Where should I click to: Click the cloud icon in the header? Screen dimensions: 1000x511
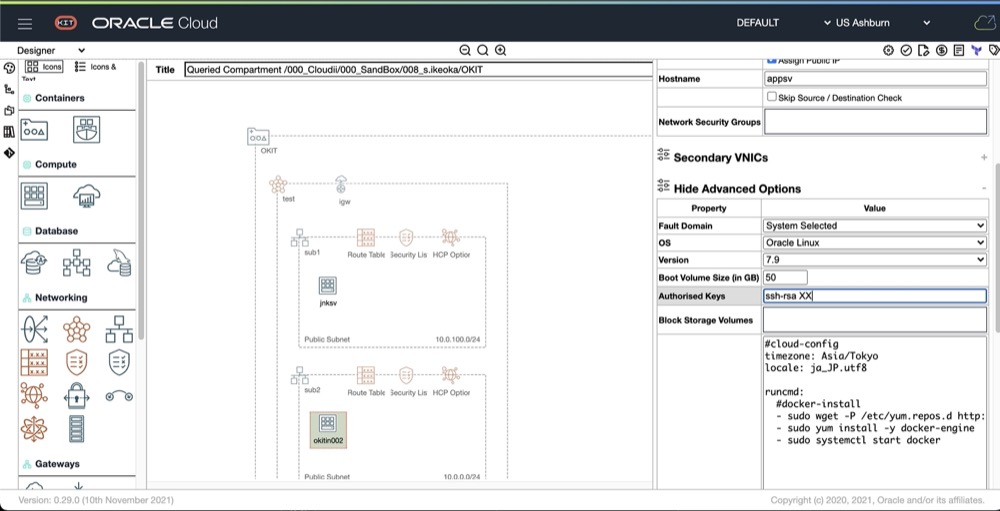coord(985,23)
